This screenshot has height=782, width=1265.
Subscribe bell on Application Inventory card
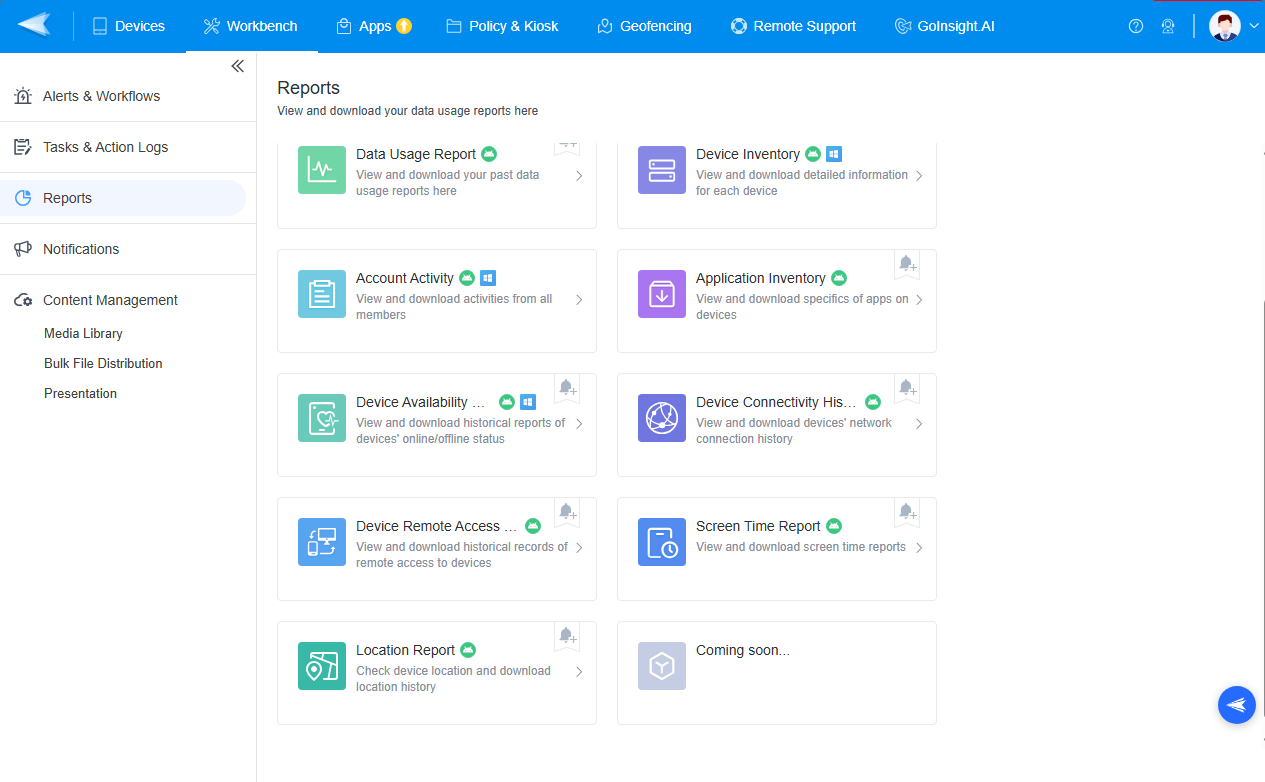pyautogui.click(x=906, y=264)
